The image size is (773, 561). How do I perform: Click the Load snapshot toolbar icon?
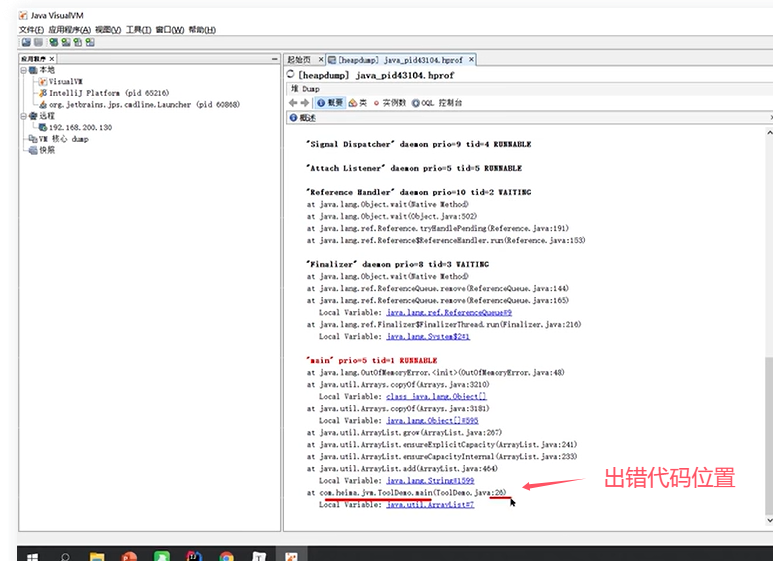pos(26,42)
